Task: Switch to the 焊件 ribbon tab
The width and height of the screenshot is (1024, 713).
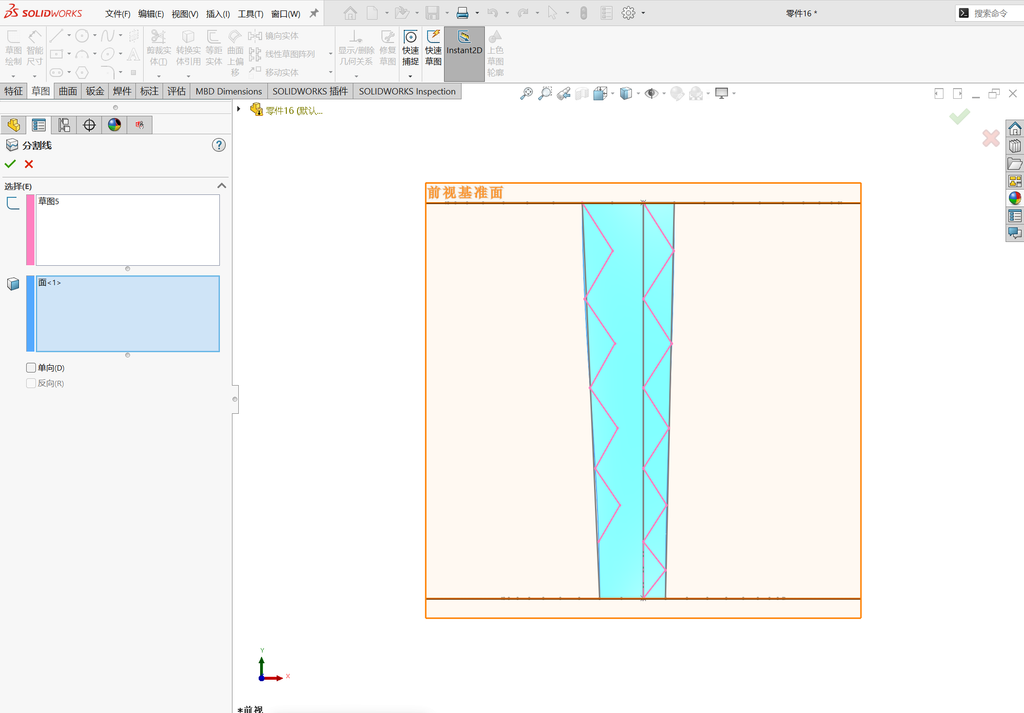Action: [122, 91]
